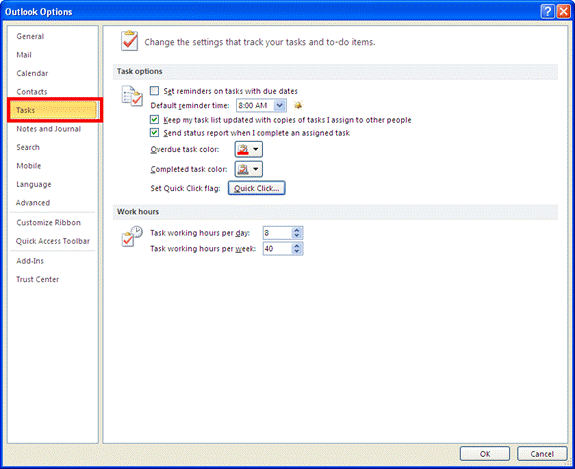Toggle Send status report when complete checkbox
The image size is (575, 469).
(x=154, y=133)
